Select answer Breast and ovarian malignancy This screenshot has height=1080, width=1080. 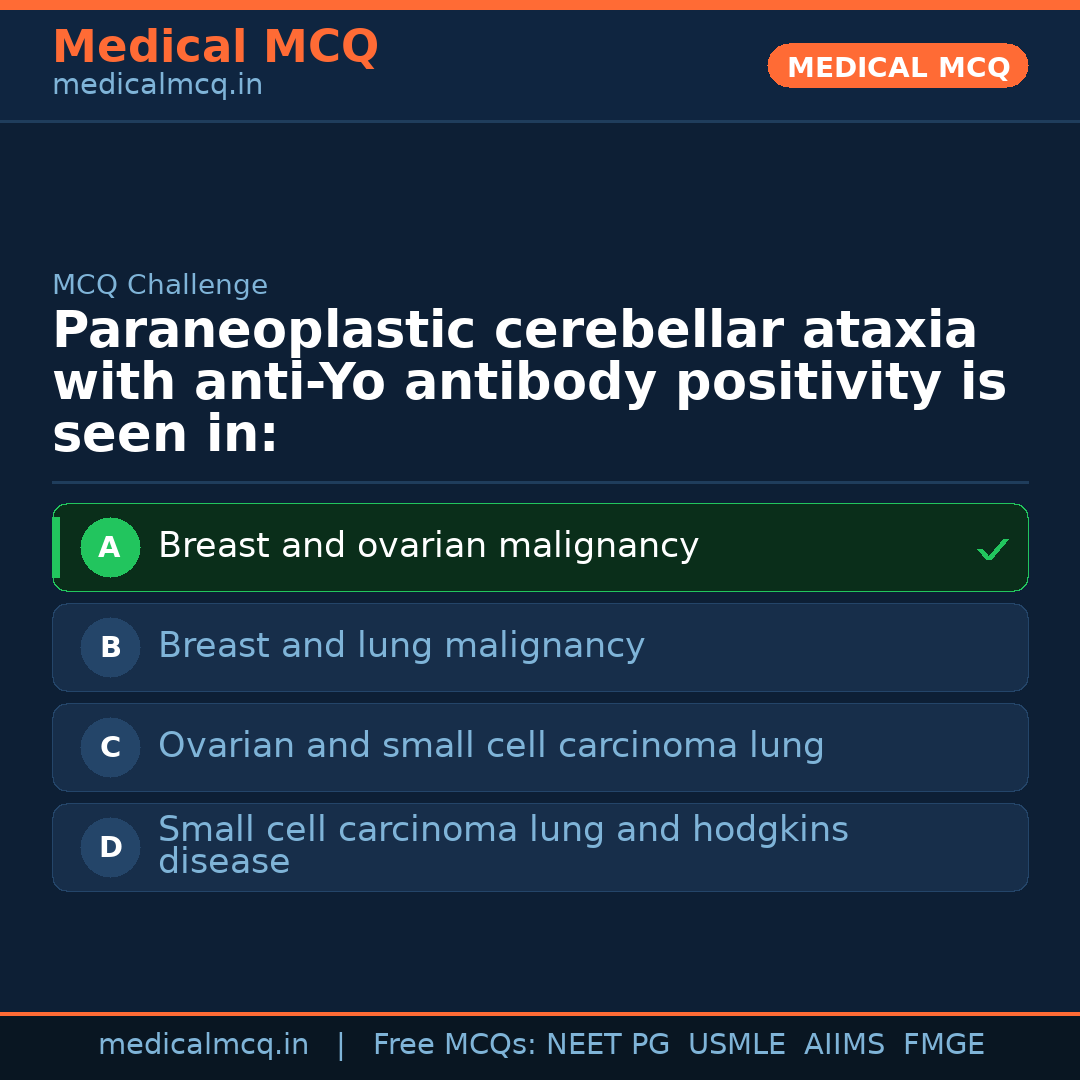click(428, 546)
